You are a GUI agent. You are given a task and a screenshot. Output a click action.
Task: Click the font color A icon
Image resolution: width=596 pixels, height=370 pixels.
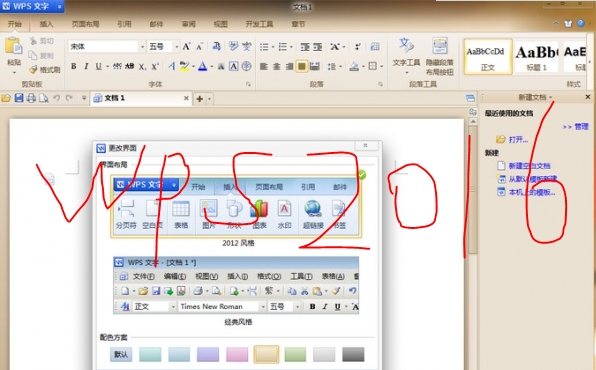click(x=203, y=66)
